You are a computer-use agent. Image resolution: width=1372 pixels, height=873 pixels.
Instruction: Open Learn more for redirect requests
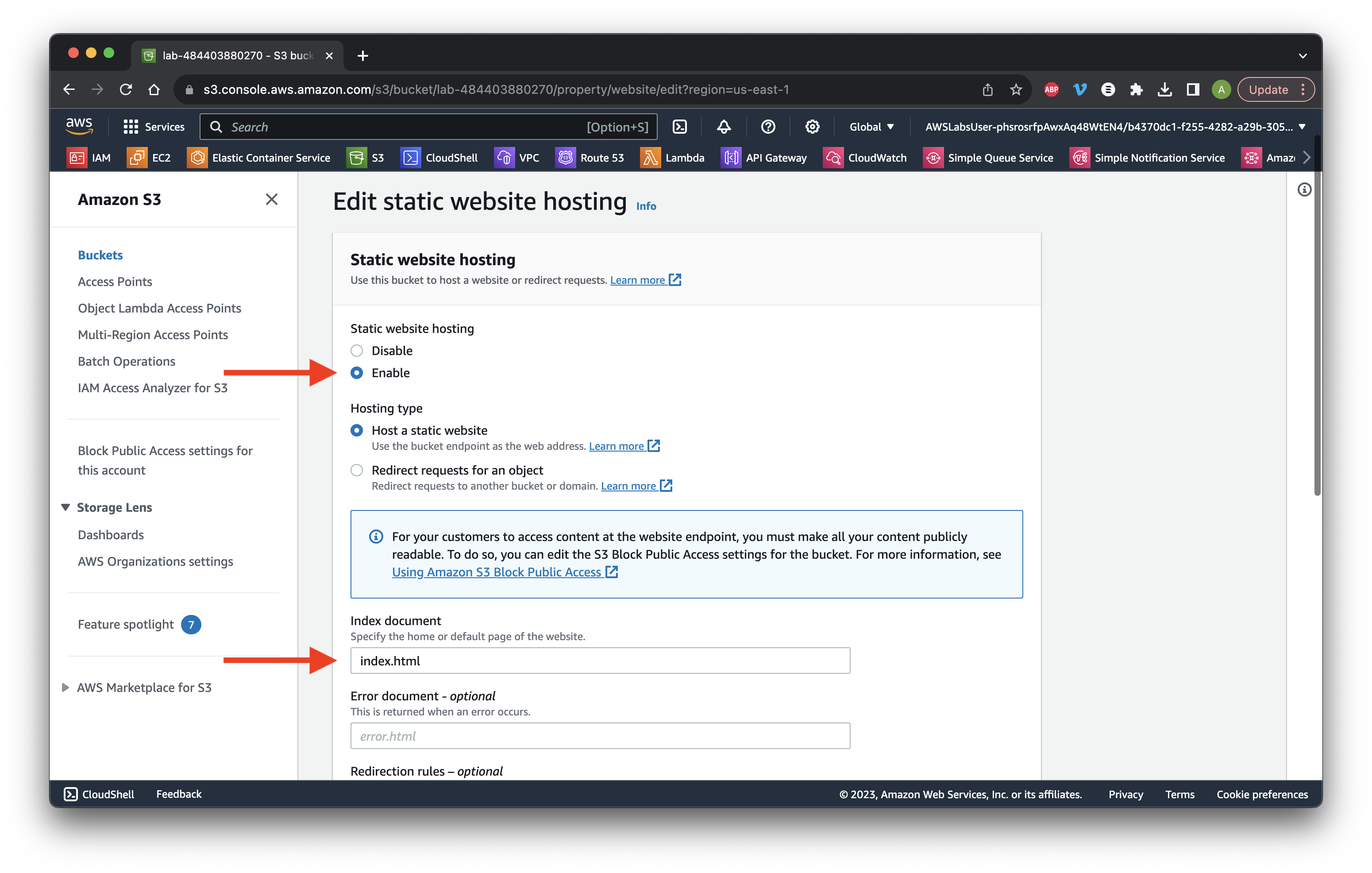click(636, 486)
